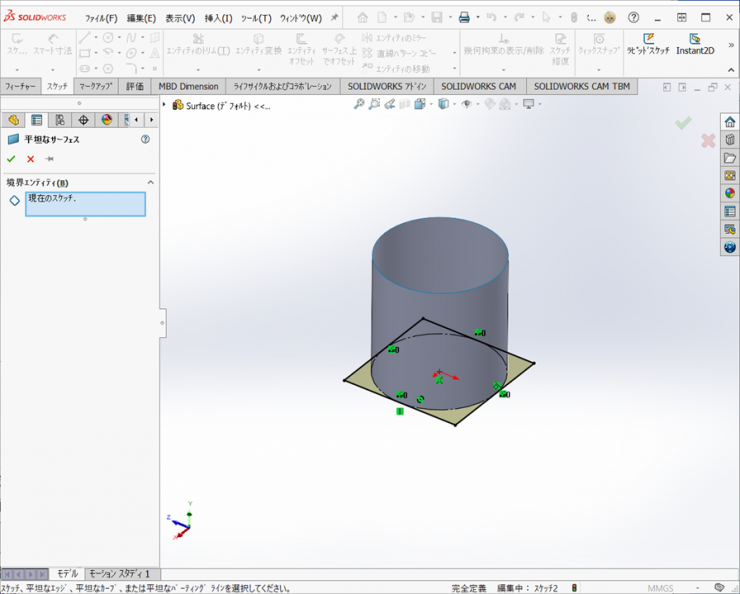The height and width of the screenshot is (594, 740).
Task: Open the ConfigurationManager tab icon
Action: (60, 120)
